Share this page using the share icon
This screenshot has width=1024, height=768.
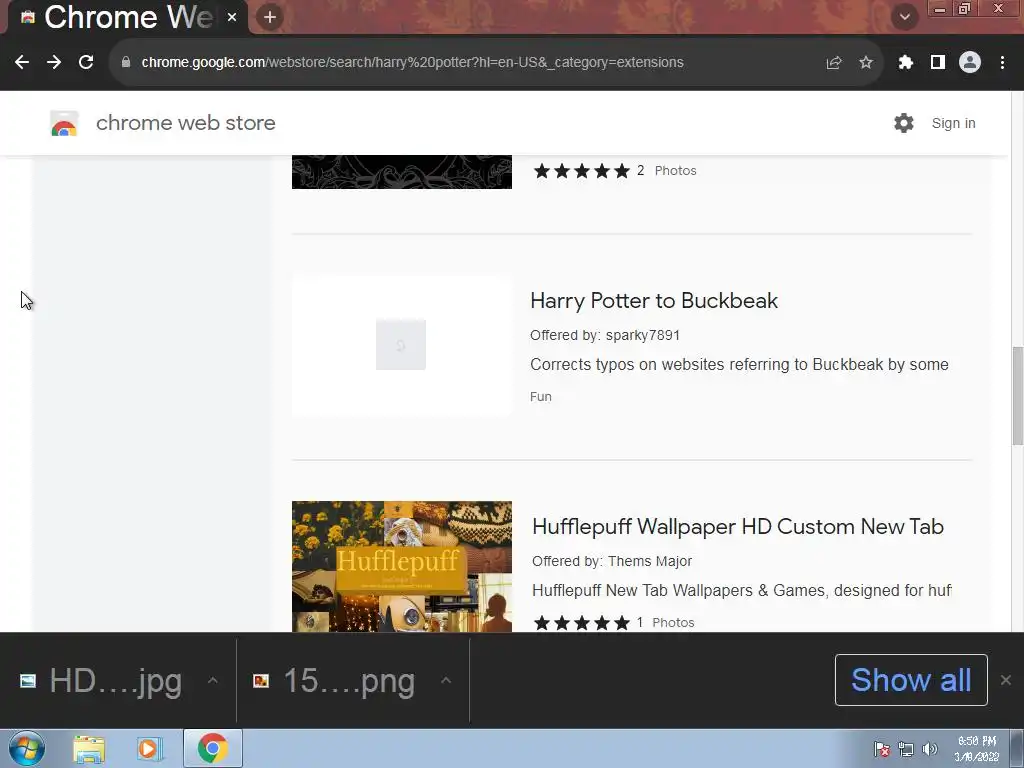pyautogui.click(x=834, y=63)
